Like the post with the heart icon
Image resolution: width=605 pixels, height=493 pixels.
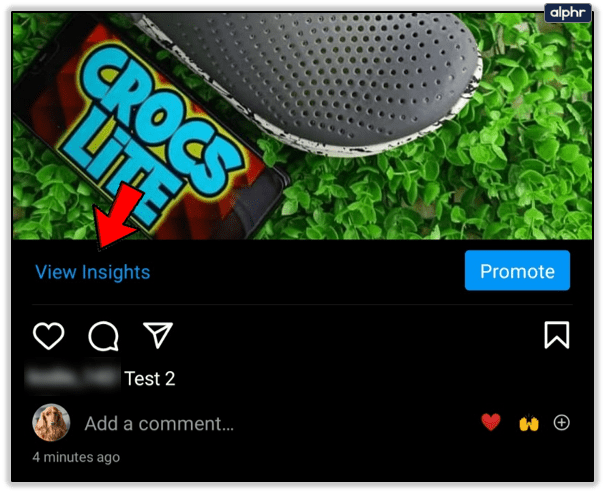pyautogui.click(x=49, y=335)
